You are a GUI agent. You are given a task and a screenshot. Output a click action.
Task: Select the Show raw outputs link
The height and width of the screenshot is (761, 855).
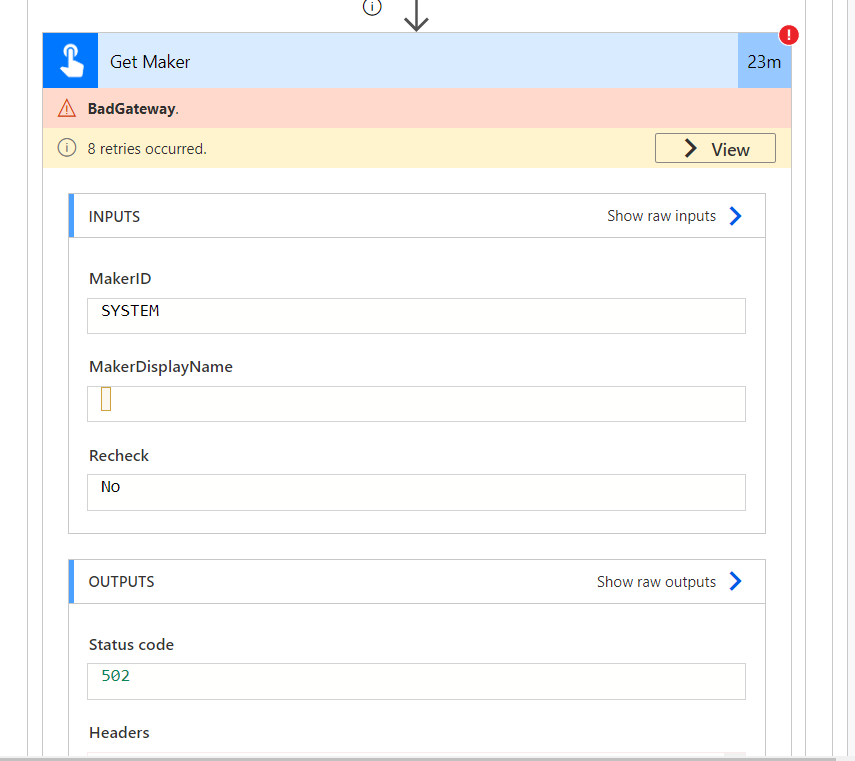[657, 581]
